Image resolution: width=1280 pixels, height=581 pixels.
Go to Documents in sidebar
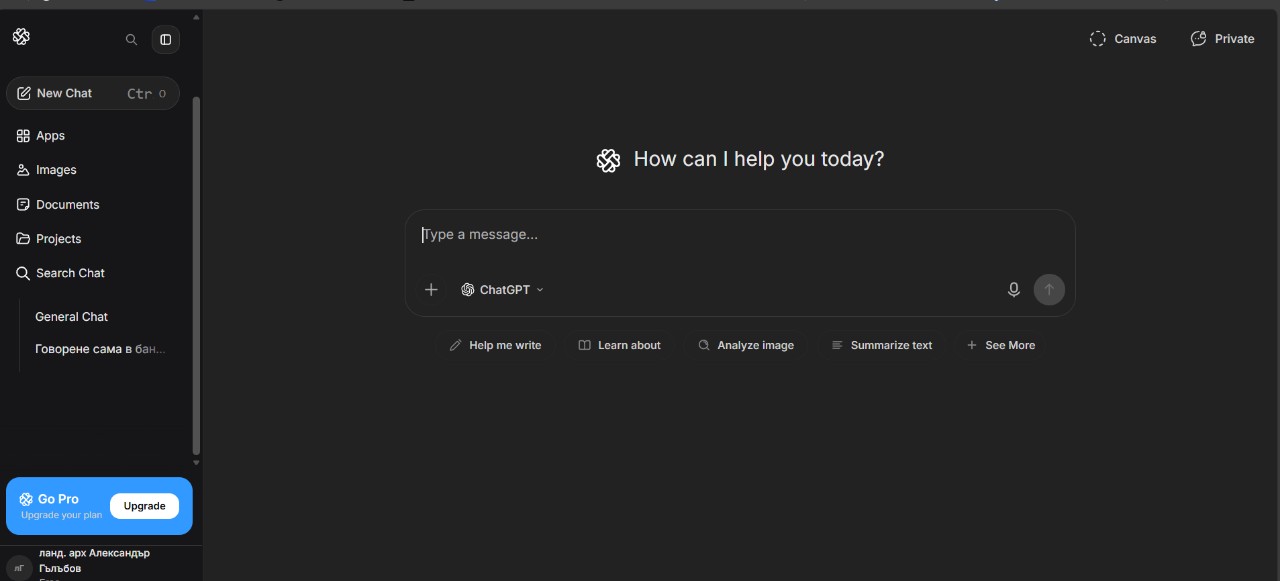point(67,205)
